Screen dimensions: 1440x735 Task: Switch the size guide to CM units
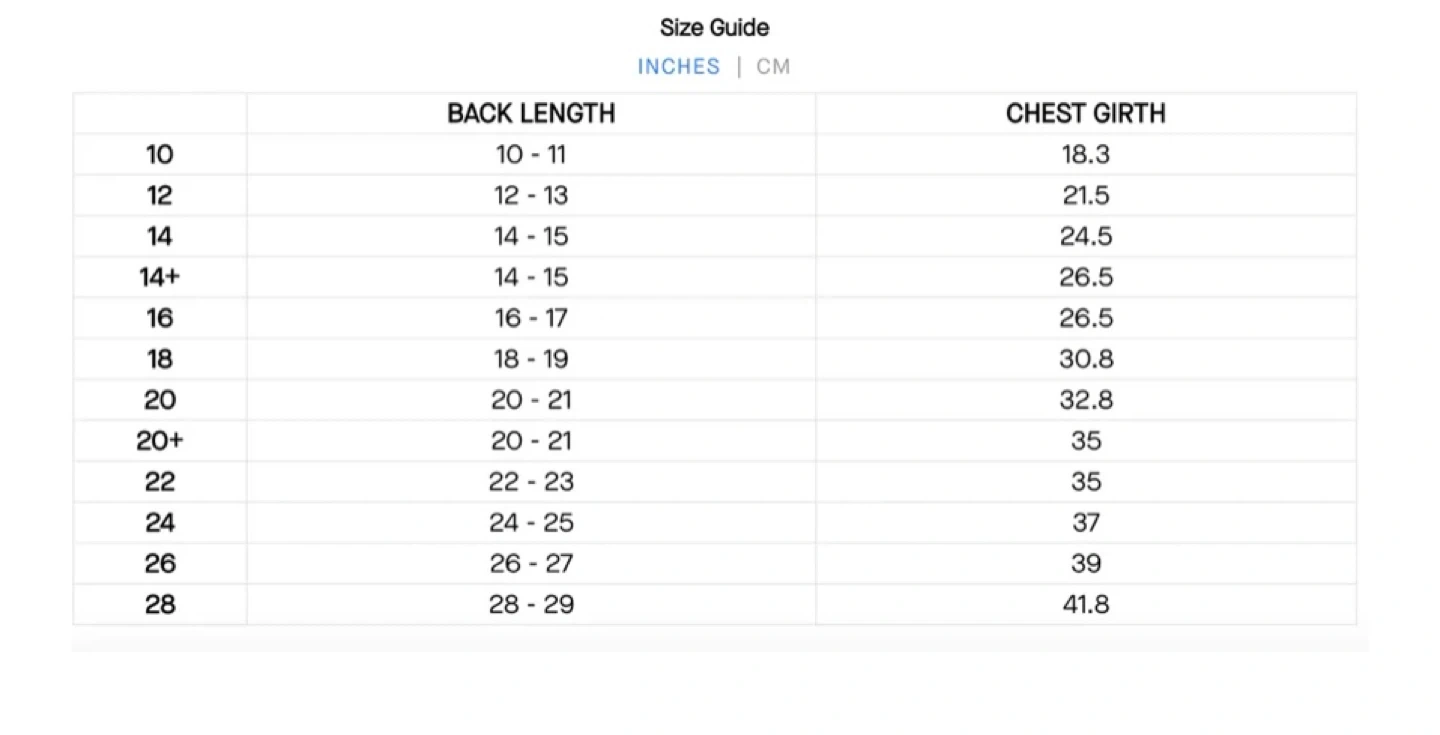pos(773,67)
